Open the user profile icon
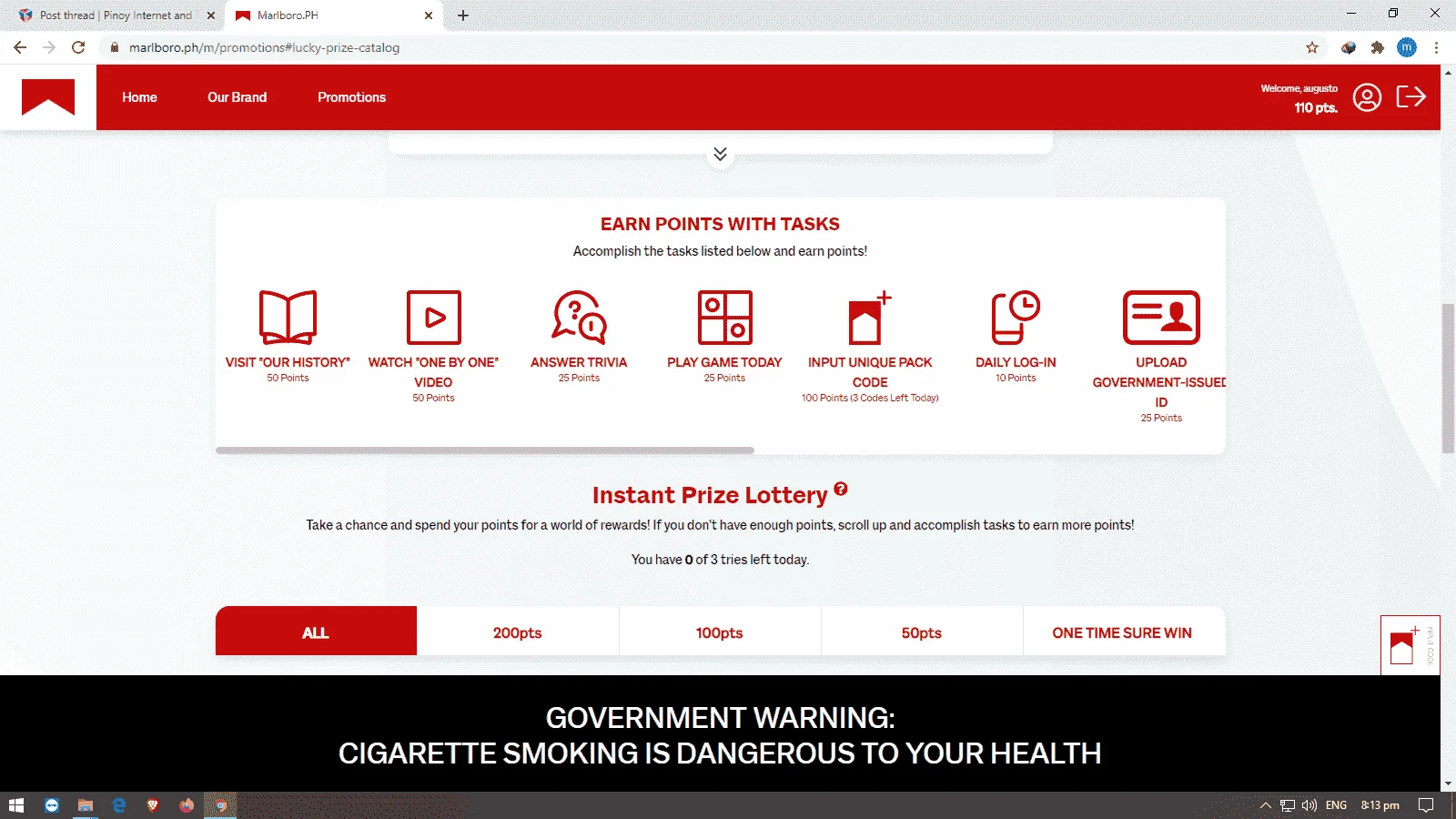This screenshot has height=819, width=1456. pos(1367,97)
